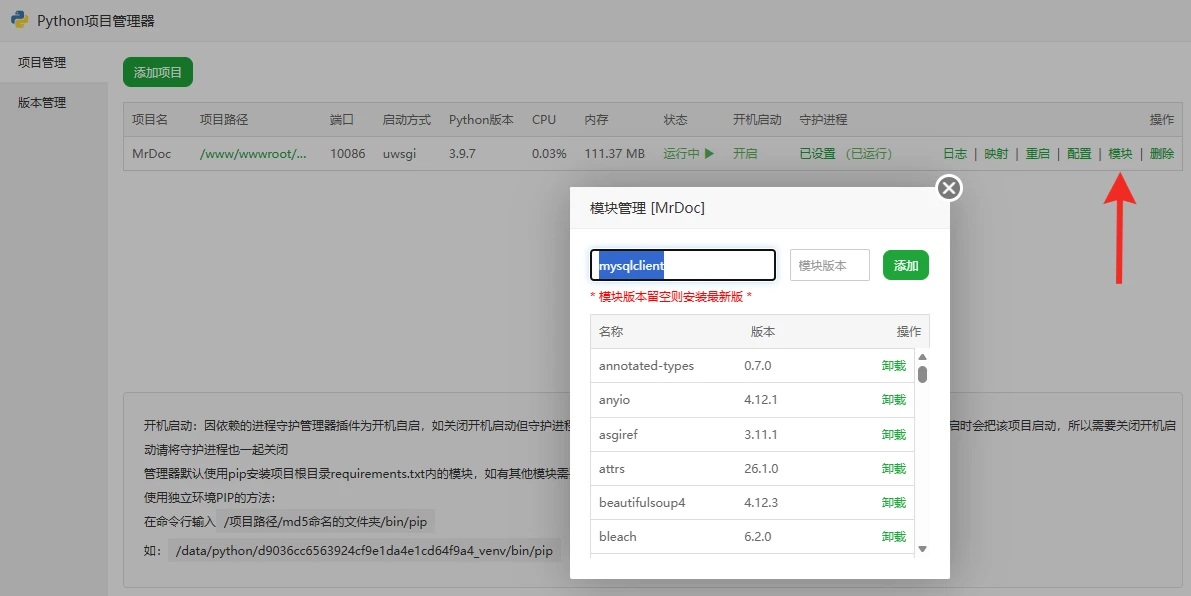
Task: Open 日志 for MrDoc project
Action: point(955,153)
